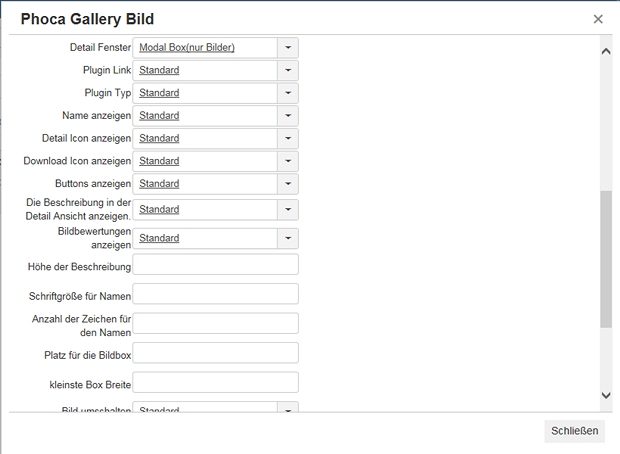Image resolution: width=620 pixels, height=454 pixels.
Task: Click the vertical scrollbar thumb
Action: 605,259
